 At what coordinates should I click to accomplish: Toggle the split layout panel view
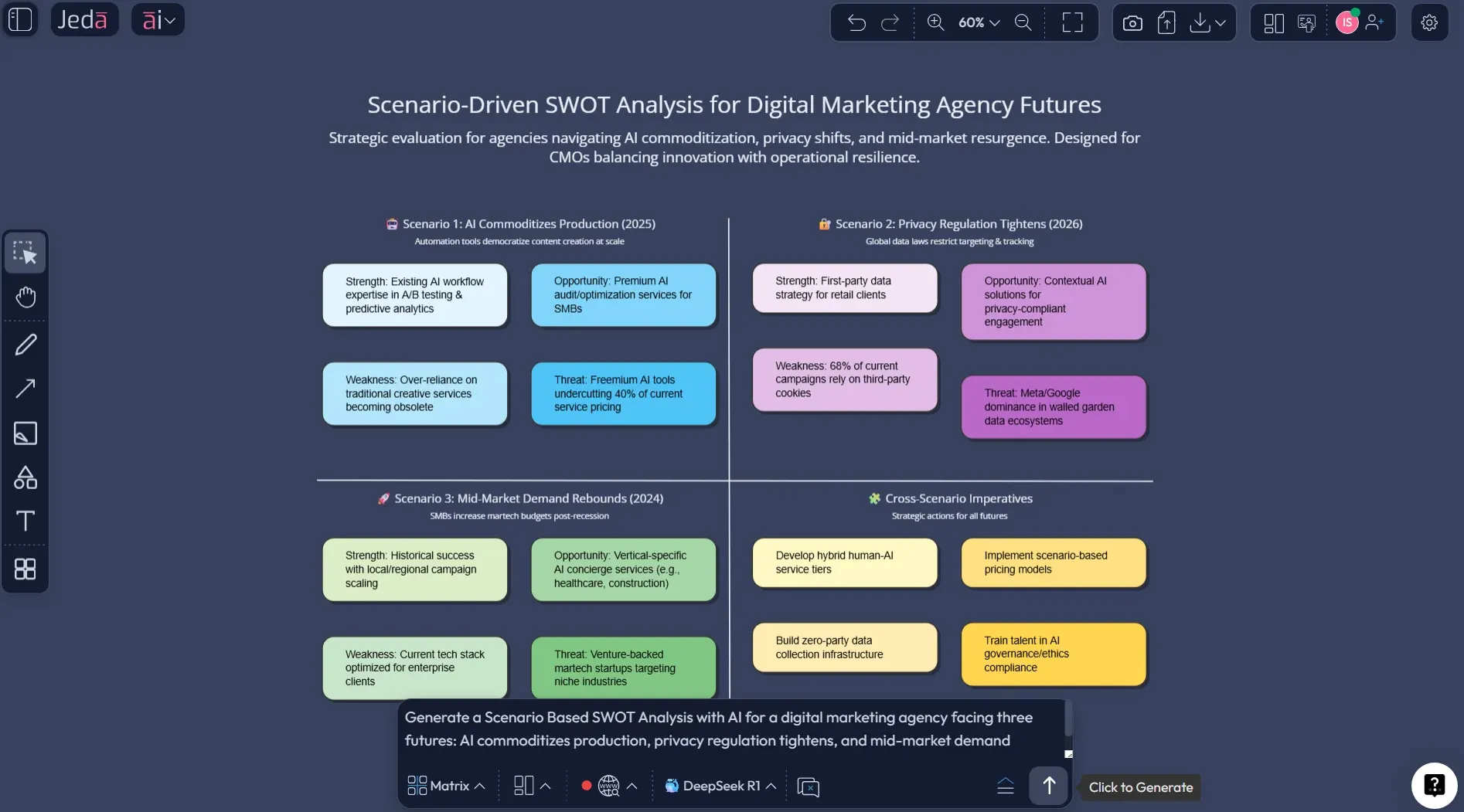(x=1272, y=22)
